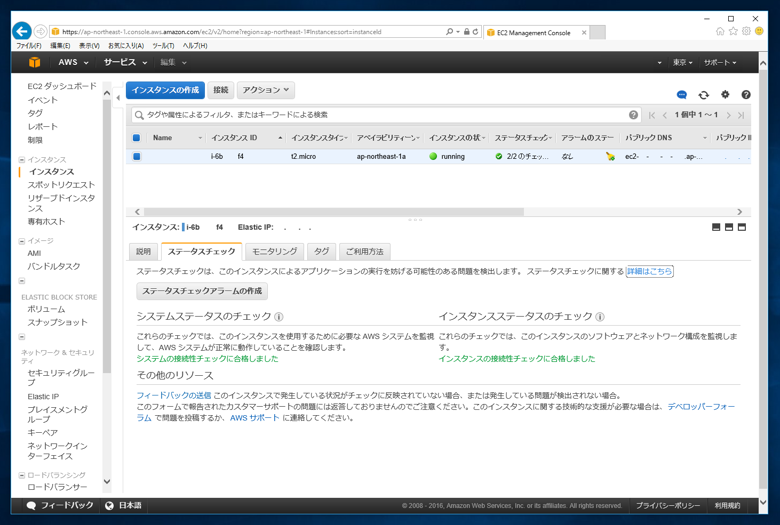Open Elastic IP in the sidebar
This screenshot has width=780, height=525.
coord(43,397)
